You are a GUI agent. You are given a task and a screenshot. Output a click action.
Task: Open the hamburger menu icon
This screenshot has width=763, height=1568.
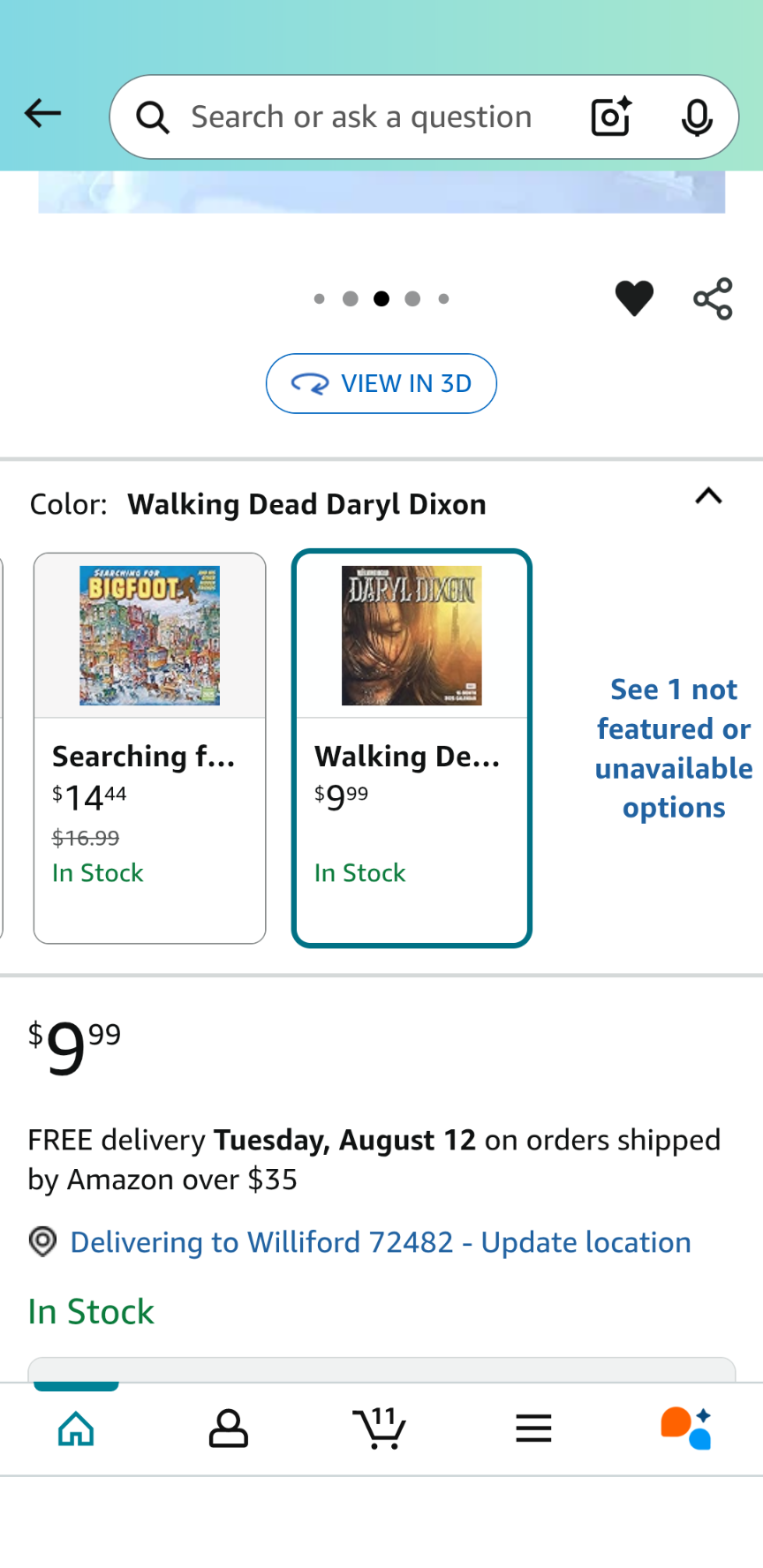pyautogui.click(x=533, y=1428)
